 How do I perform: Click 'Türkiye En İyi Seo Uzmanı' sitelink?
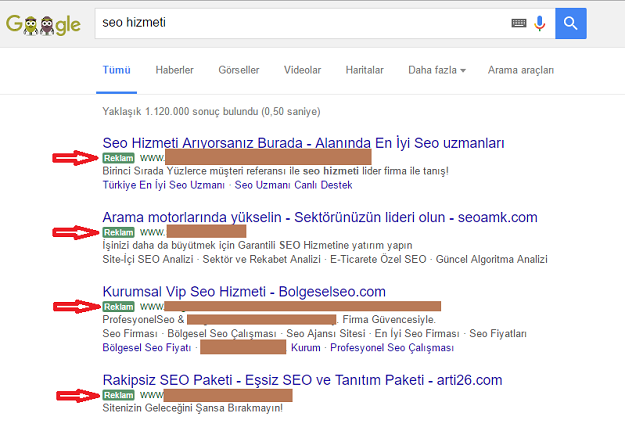[163, 185]
